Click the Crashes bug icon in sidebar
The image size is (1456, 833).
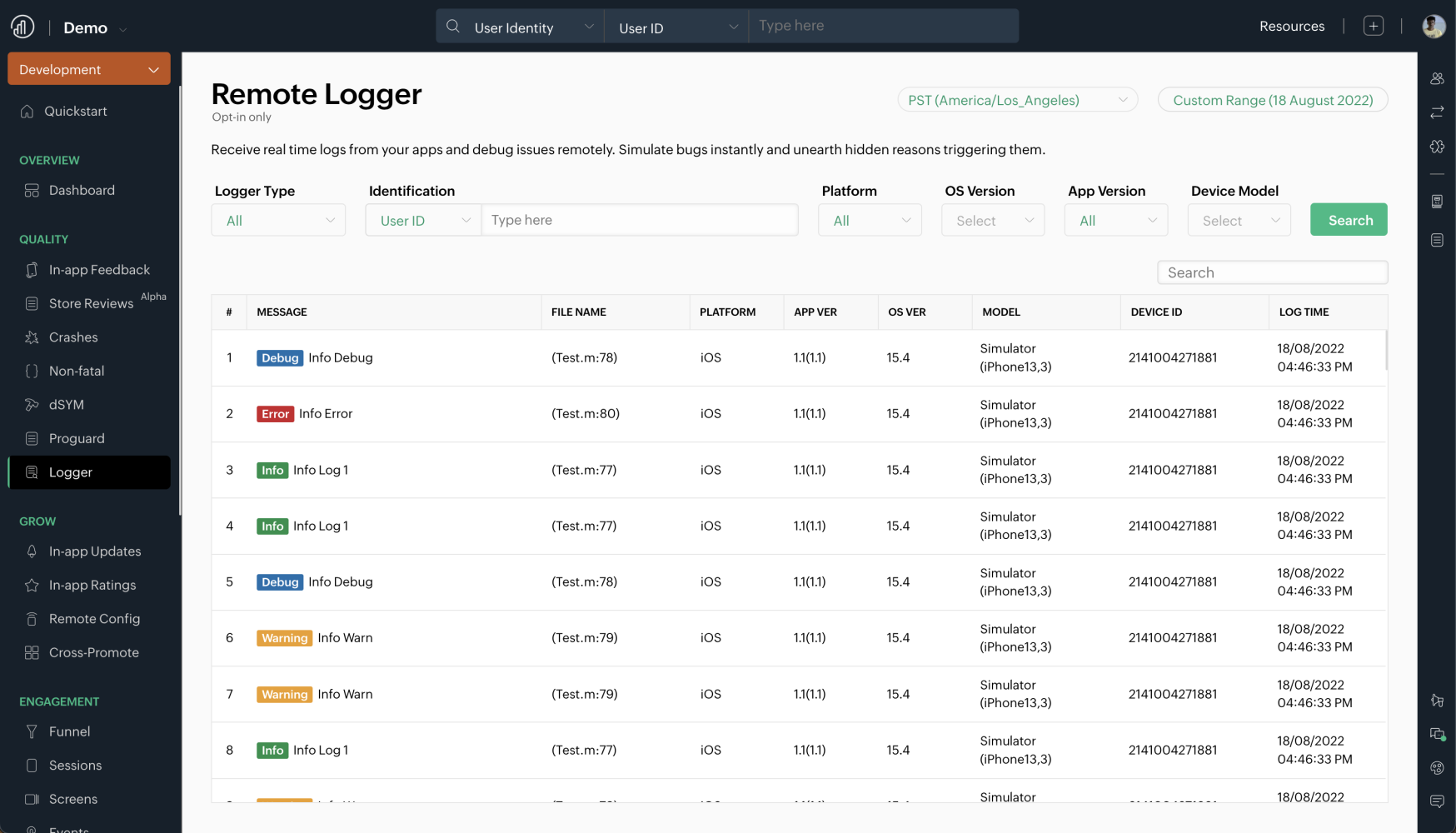point(32,337)
